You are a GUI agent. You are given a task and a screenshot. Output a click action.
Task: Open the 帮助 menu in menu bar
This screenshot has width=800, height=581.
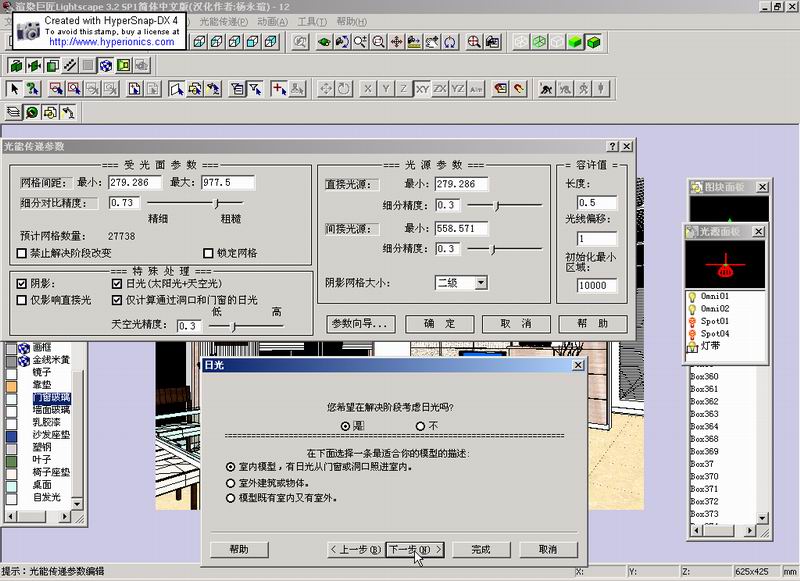350,21
